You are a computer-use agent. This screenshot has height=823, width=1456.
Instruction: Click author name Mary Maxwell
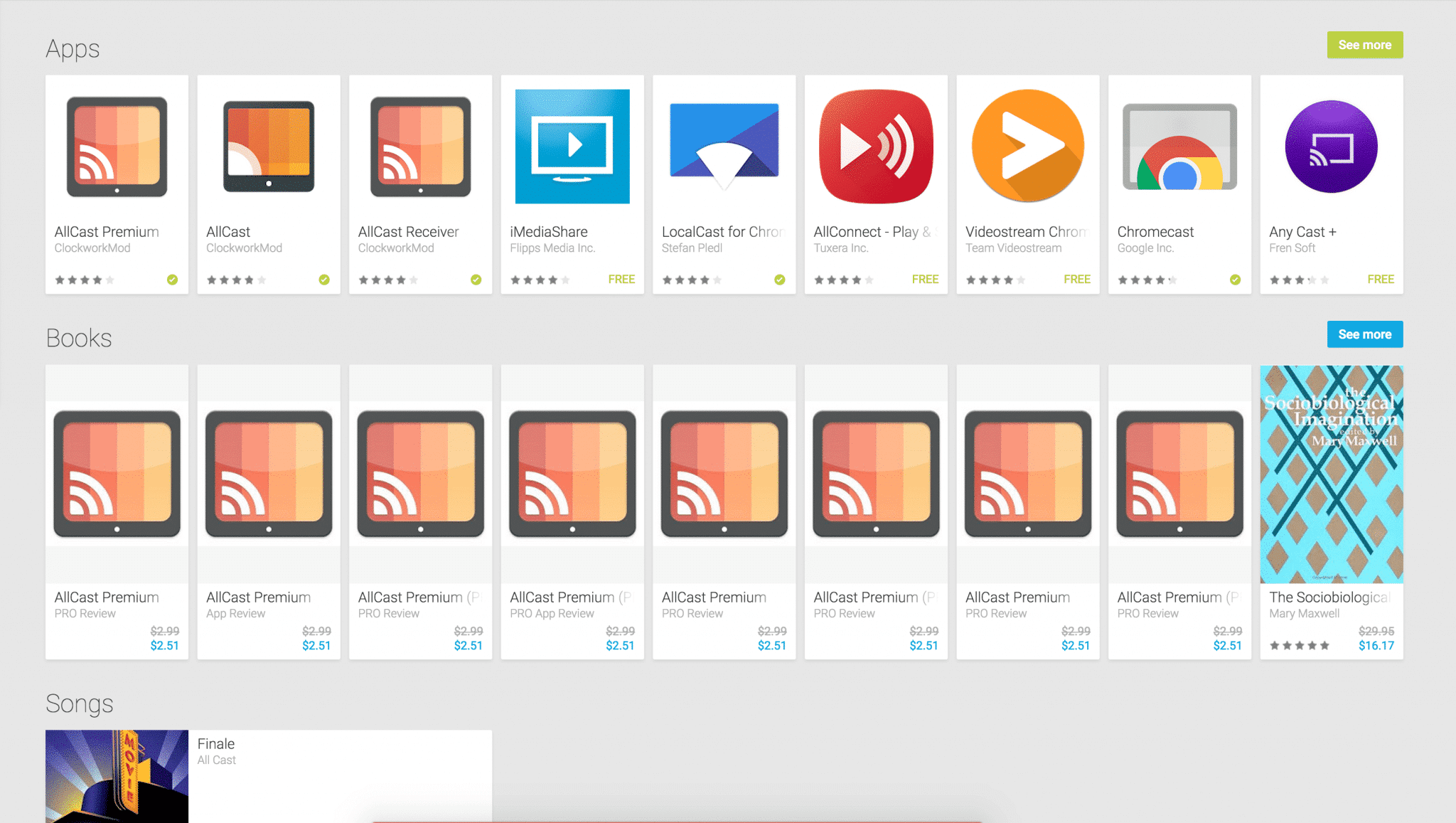click(1304, 614)
